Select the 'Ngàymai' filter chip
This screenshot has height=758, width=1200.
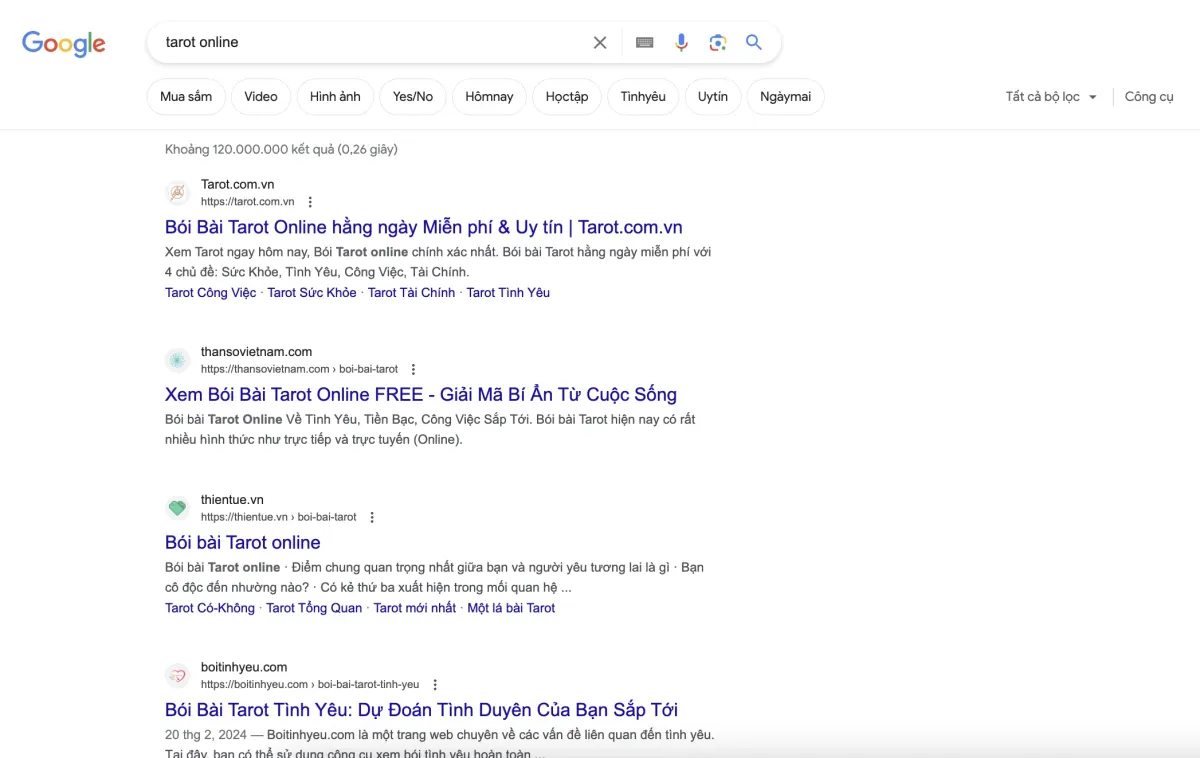point(786,97)
